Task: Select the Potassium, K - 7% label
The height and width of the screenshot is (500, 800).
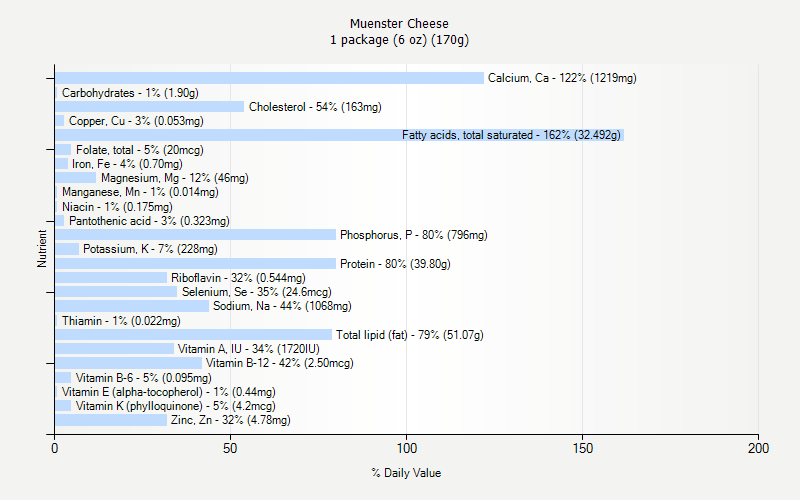Action: pos(150,249)
